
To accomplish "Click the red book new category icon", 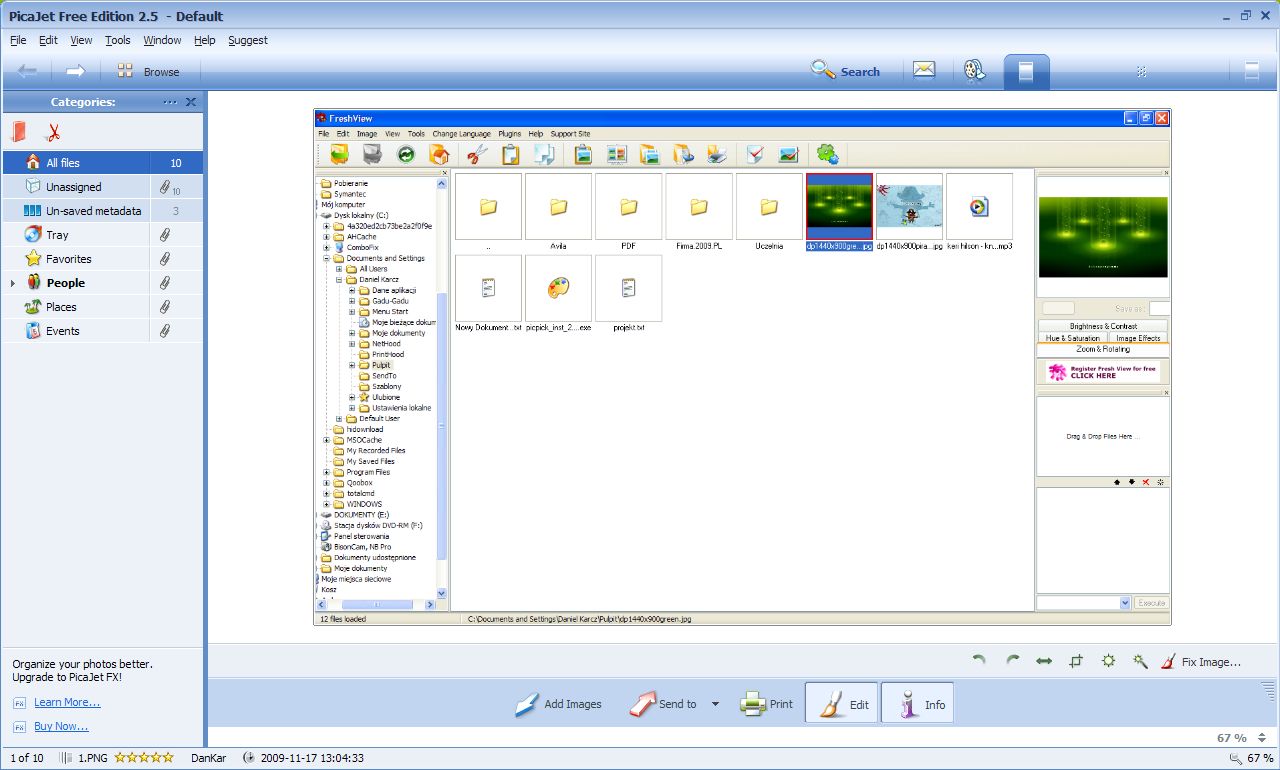I will (x=19, y=131).
